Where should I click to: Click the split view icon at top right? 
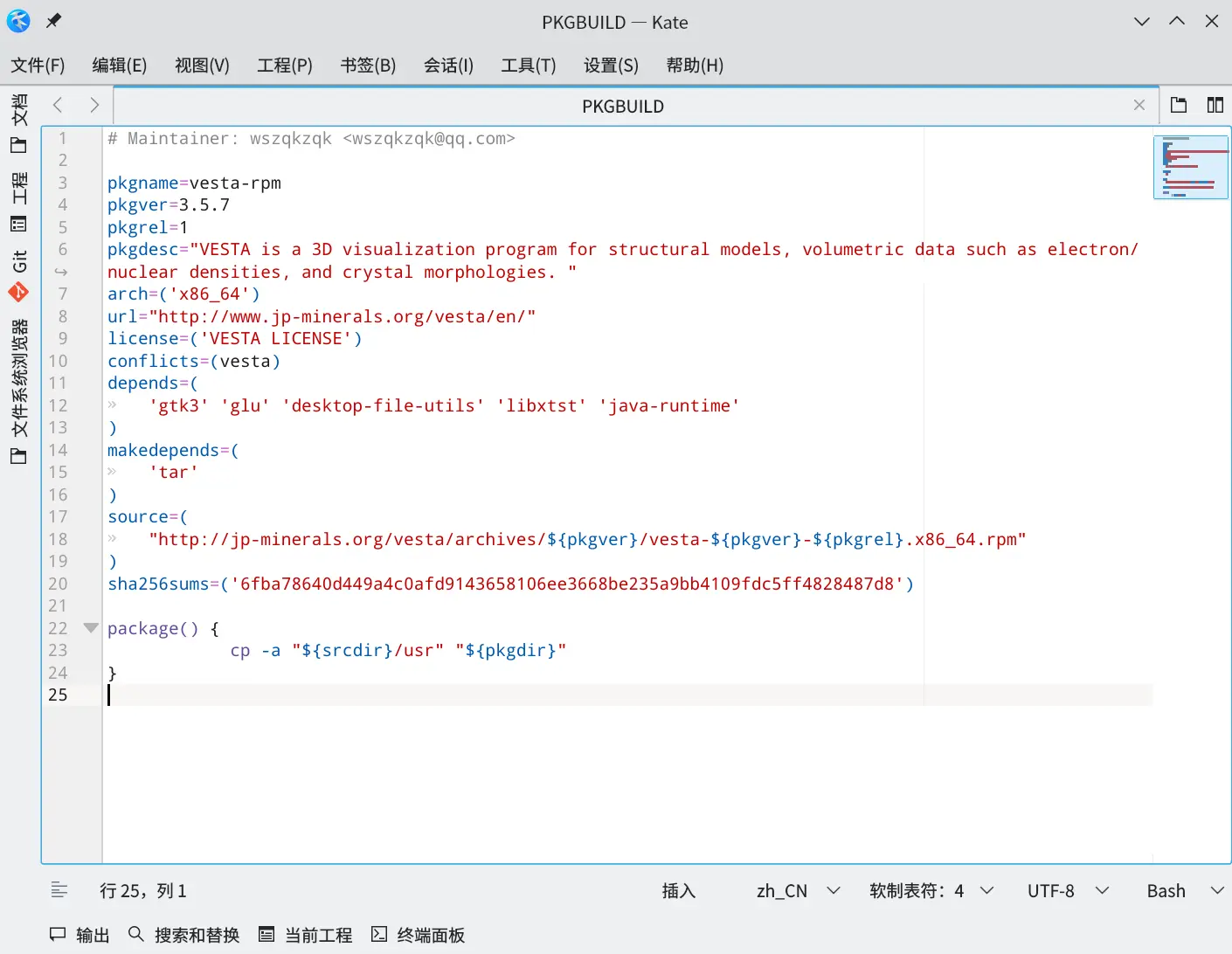click(x=1215, y=105)
